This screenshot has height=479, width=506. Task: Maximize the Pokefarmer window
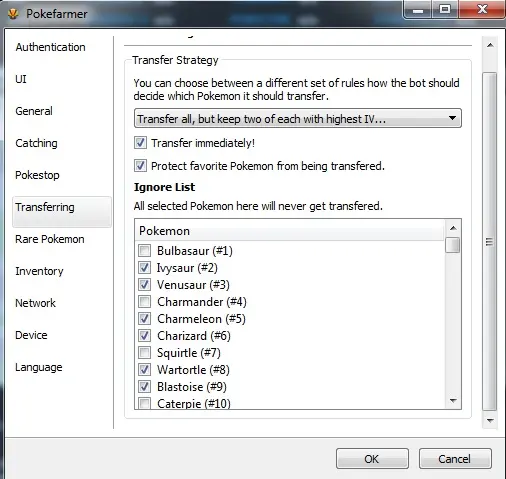pos(445,9)
